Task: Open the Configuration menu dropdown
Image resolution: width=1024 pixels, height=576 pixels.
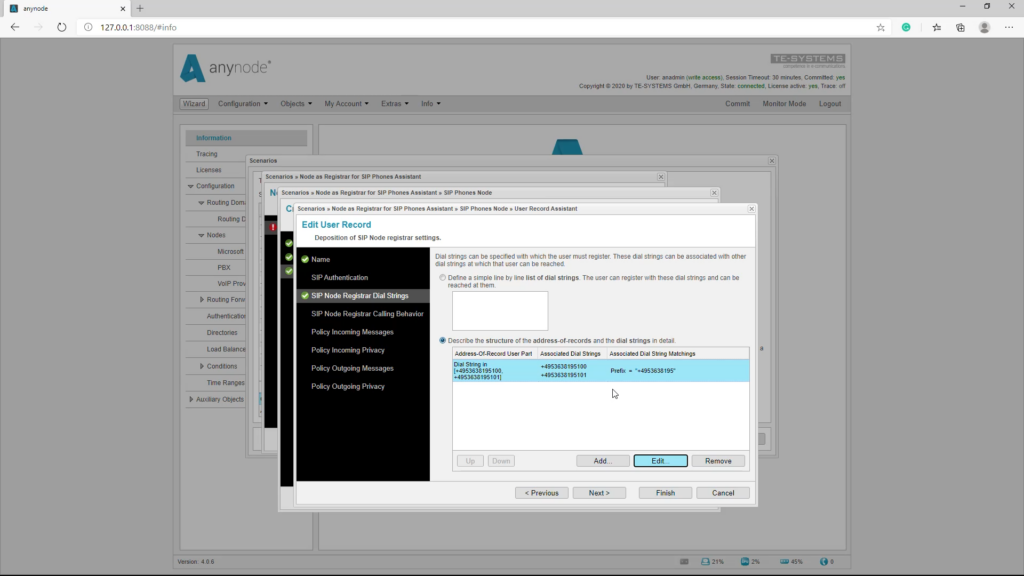Action: click(242, 104)
